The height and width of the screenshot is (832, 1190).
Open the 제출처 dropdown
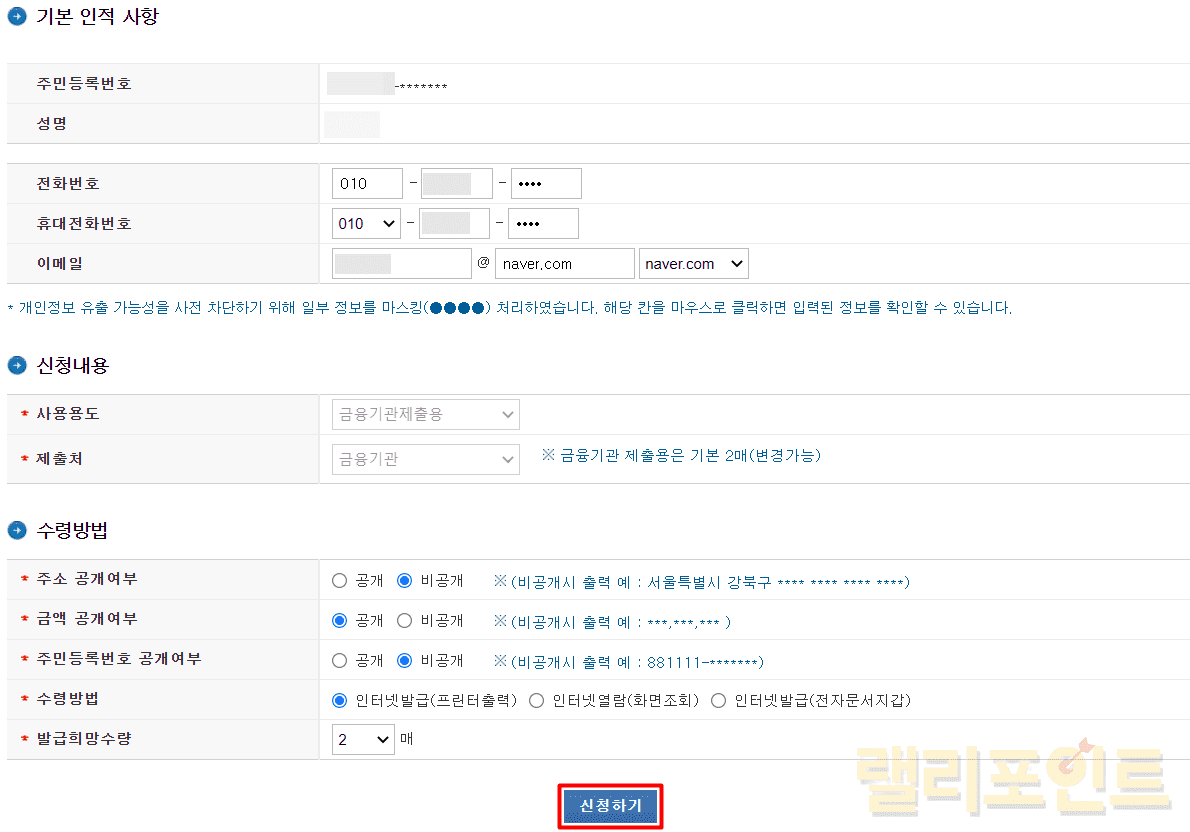(x=425, y=460)
